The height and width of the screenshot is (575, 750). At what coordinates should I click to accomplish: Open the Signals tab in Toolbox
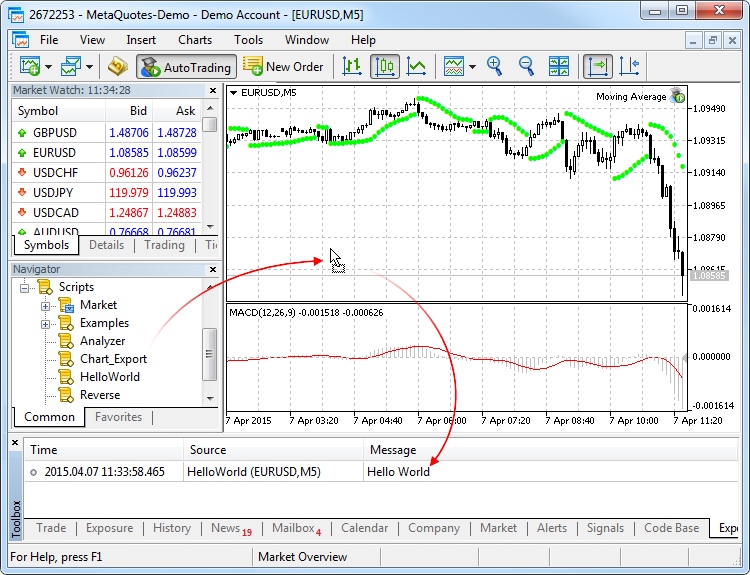coord(605,528)
